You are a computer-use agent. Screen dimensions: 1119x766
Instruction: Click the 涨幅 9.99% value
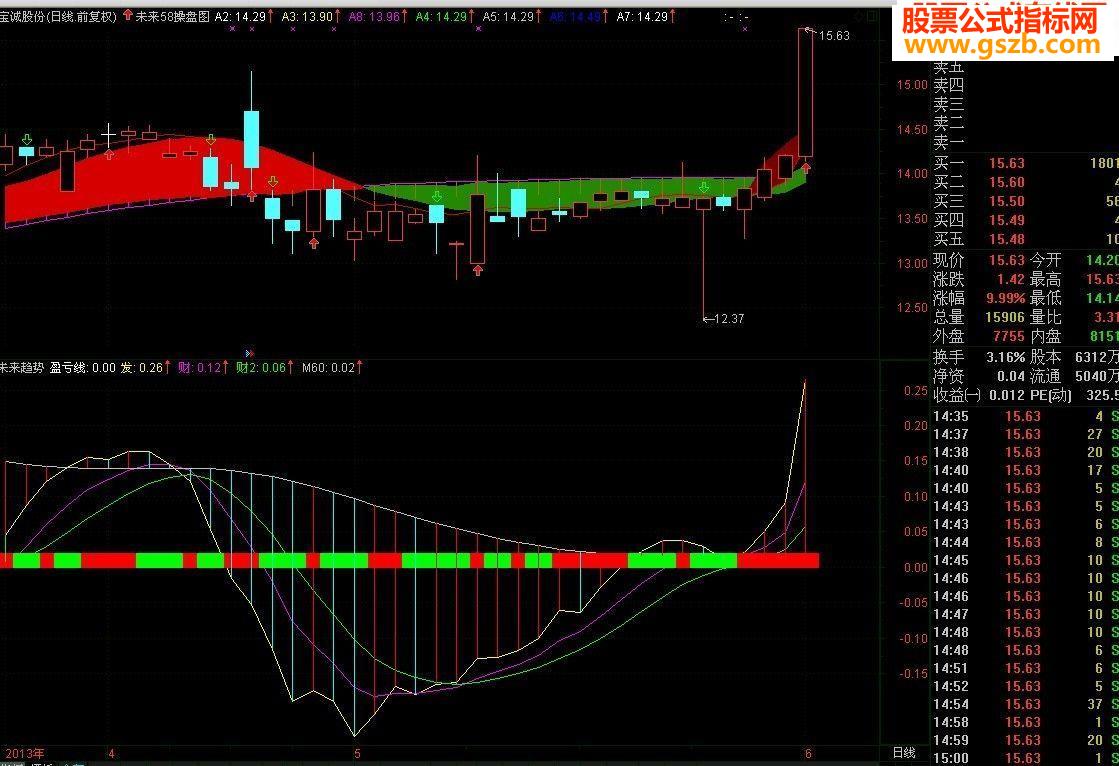point(1006,298)
